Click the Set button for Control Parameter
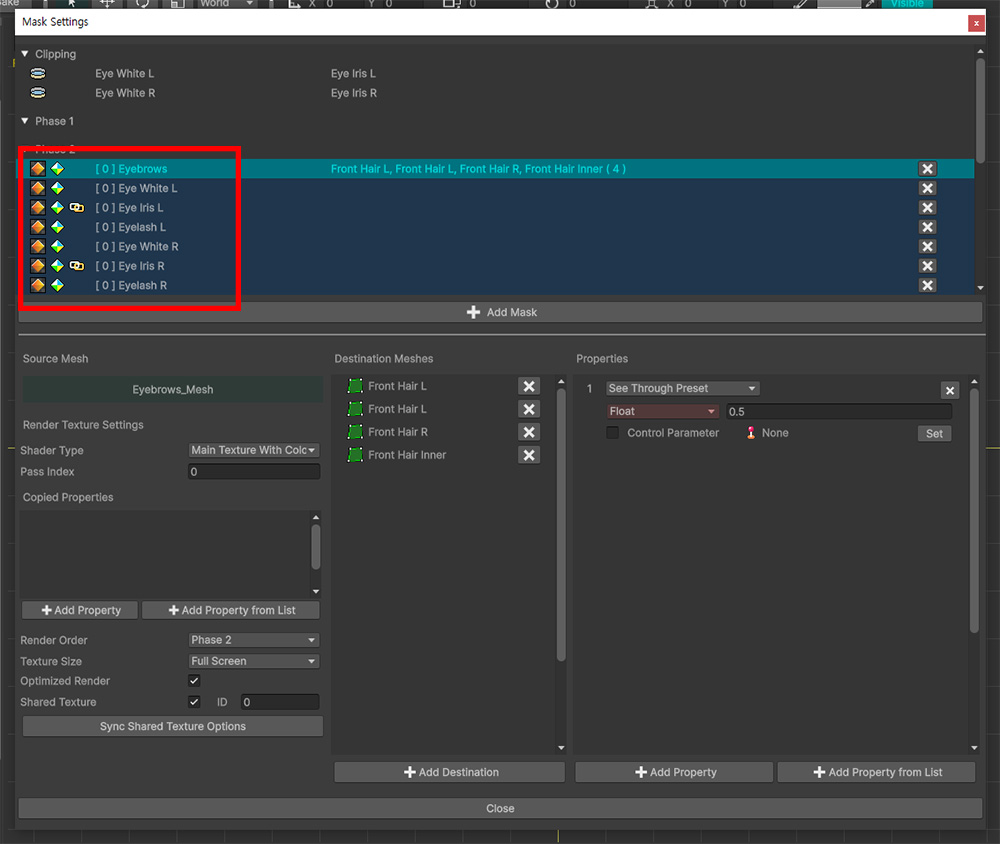 [x=934, y=434]
